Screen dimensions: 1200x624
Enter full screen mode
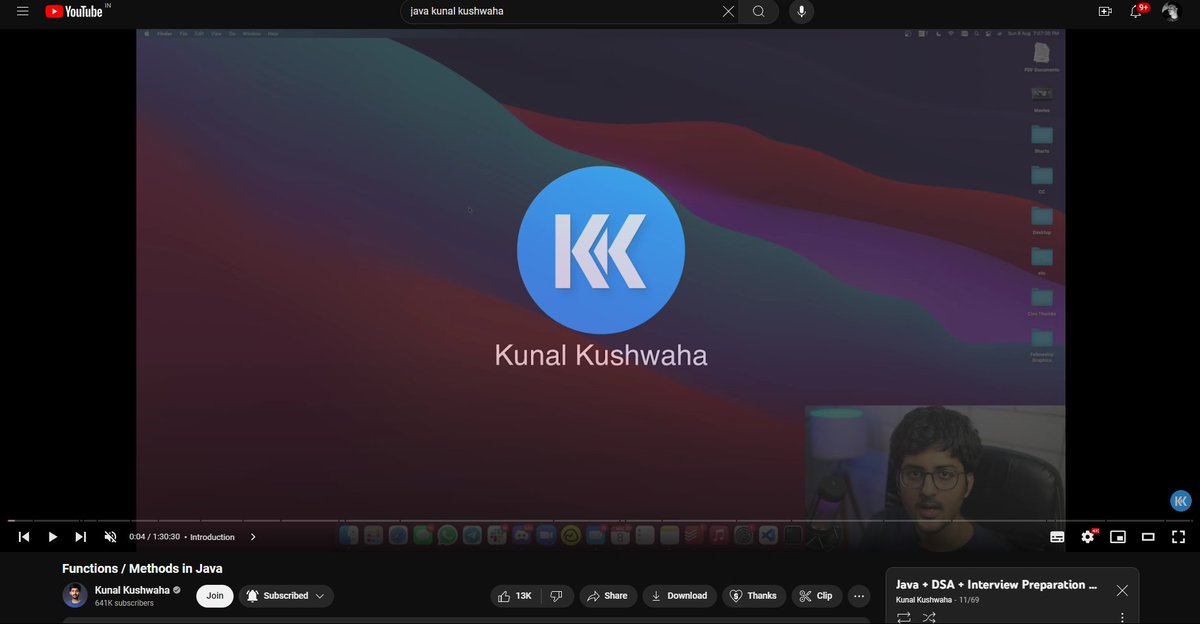tap(1178, 537)
